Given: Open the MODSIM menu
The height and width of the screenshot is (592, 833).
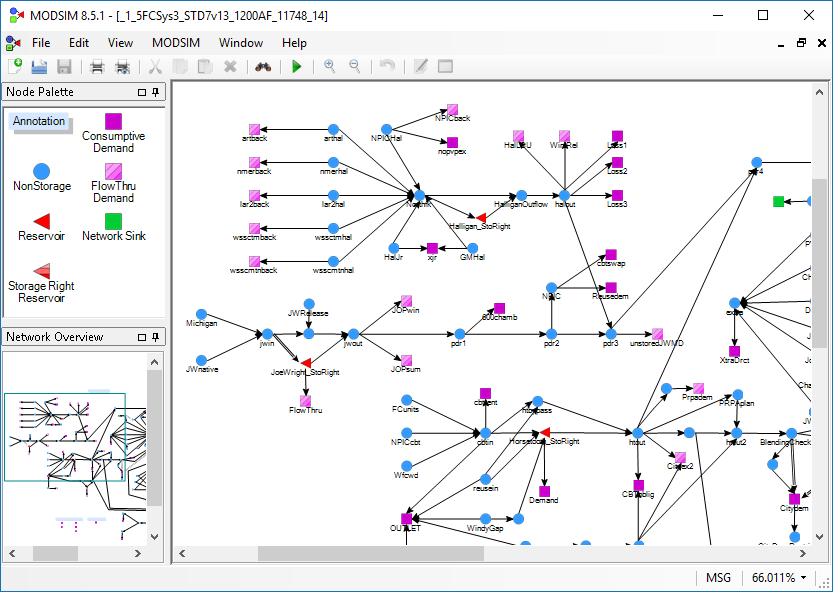Looking at the screenshot, I should (175, 43).
